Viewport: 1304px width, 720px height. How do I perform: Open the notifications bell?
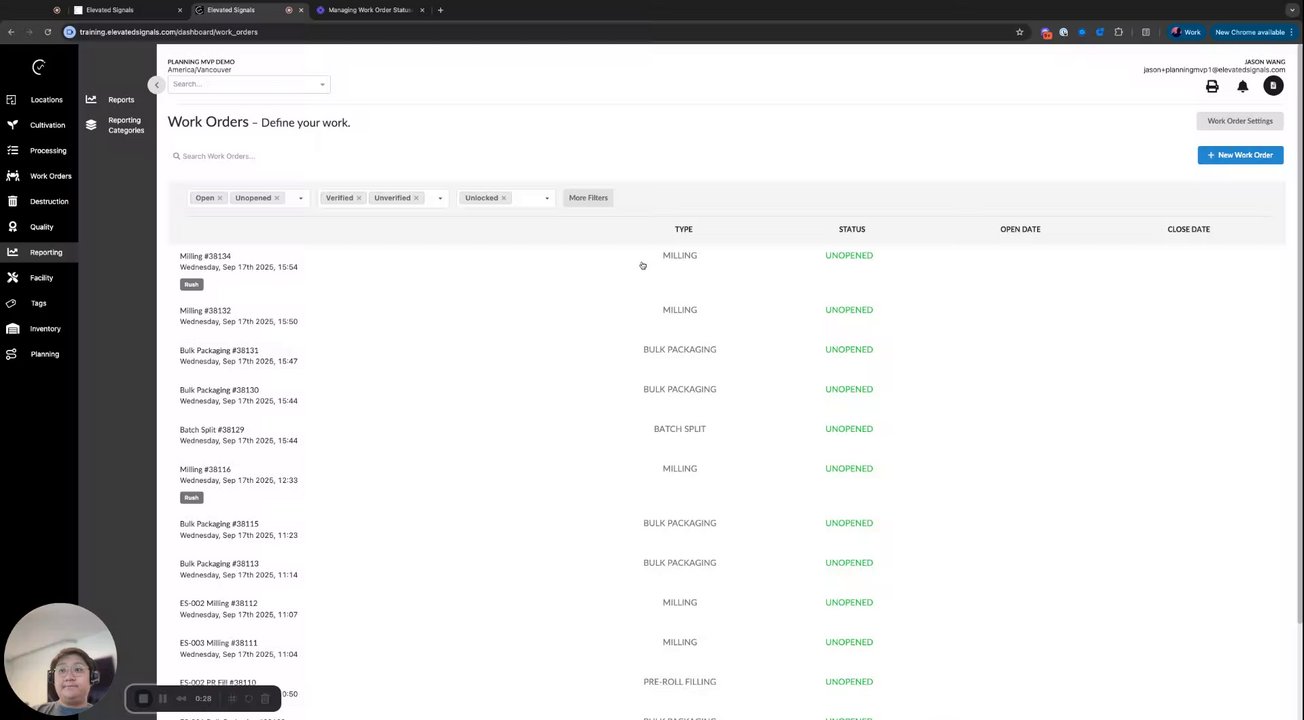1243,87
